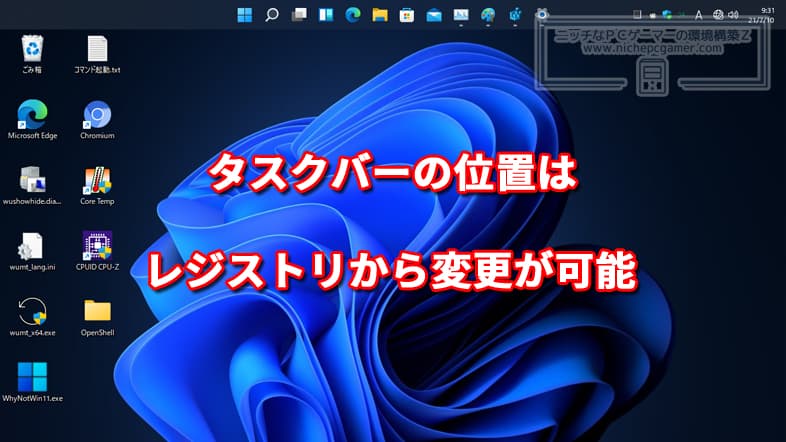Select wumt_lang.ini file
This screenshot has width=786, height=442.
32,251
